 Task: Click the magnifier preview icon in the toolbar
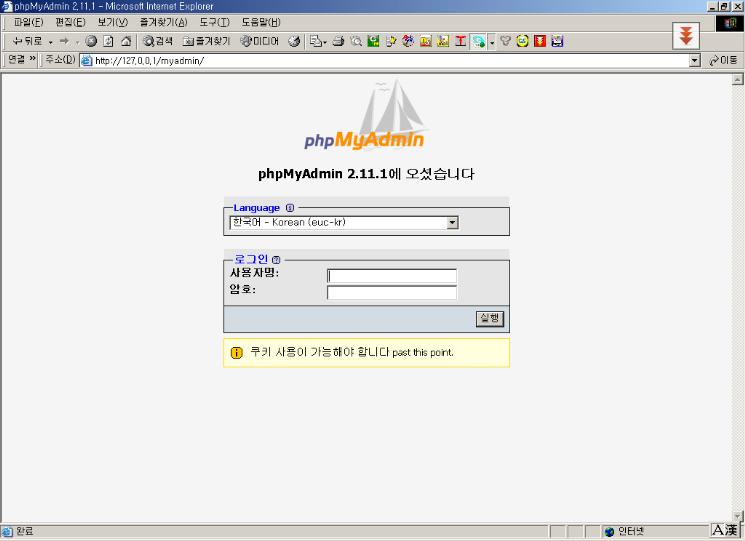[356, 41]
